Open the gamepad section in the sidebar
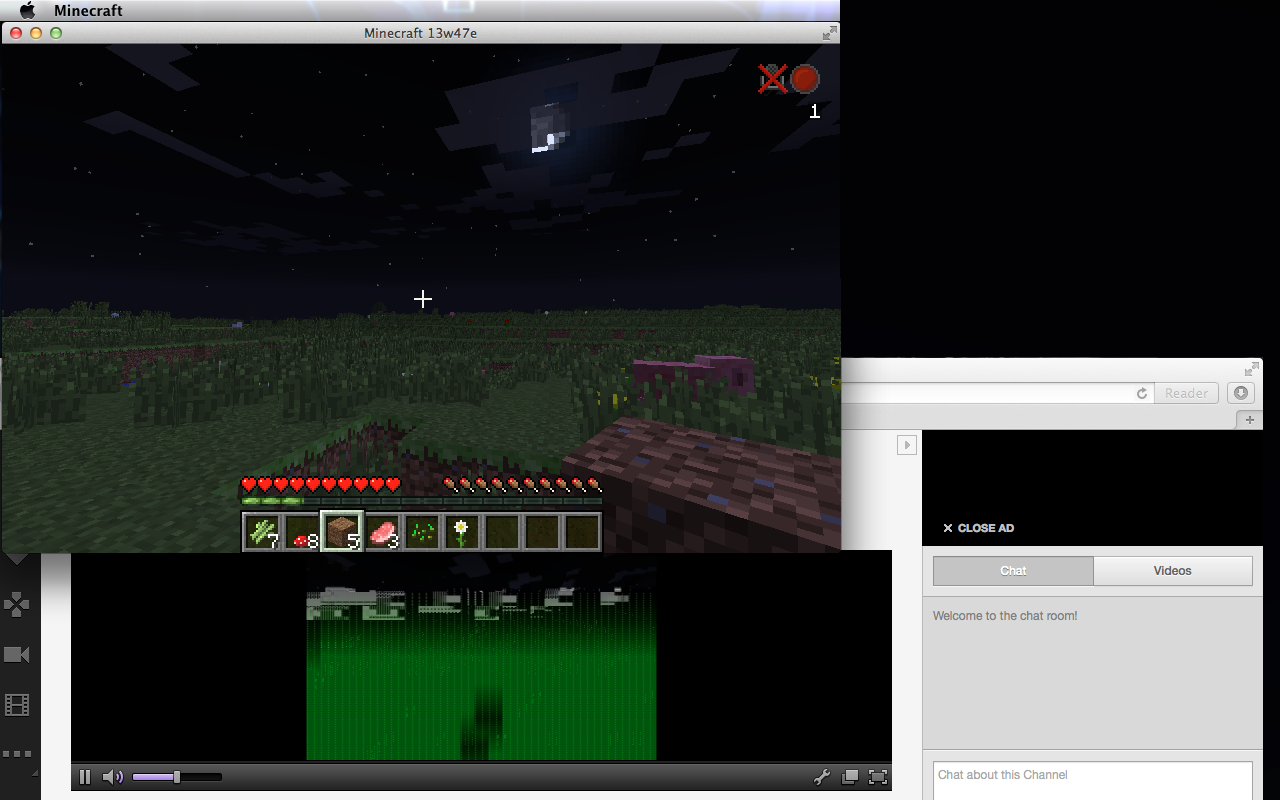This screenshot has width=1280, height=800. click(x=17, y=604)
